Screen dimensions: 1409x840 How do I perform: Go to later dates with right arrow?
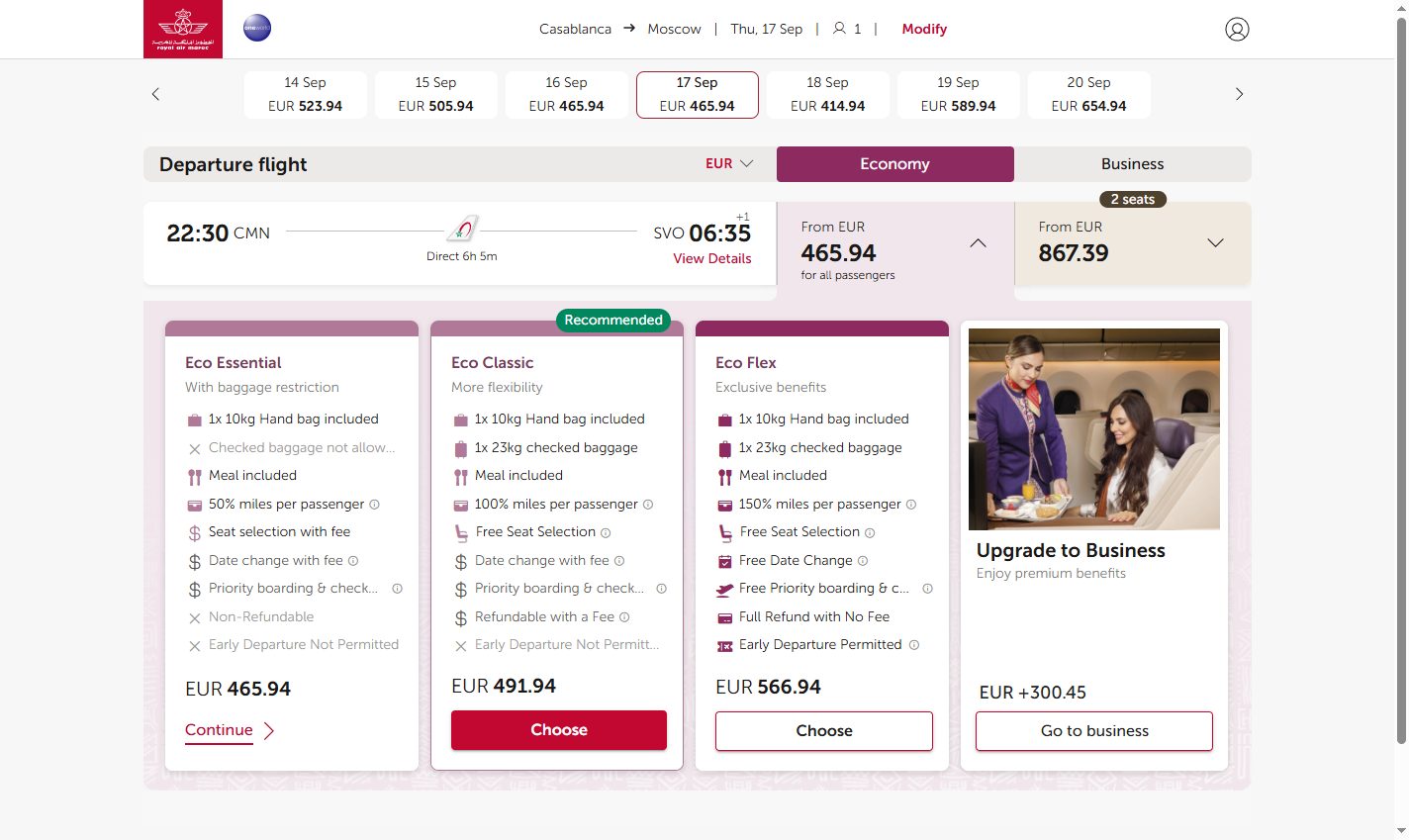1239,94
